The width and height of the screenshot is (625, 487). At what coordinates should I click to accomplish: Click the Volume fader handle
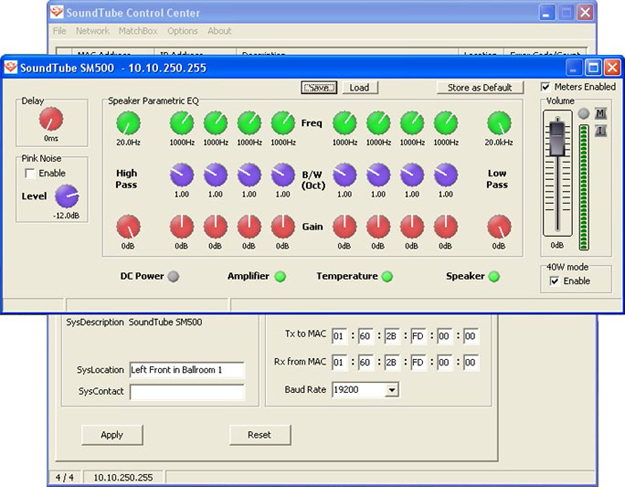[x=557, y=138]
